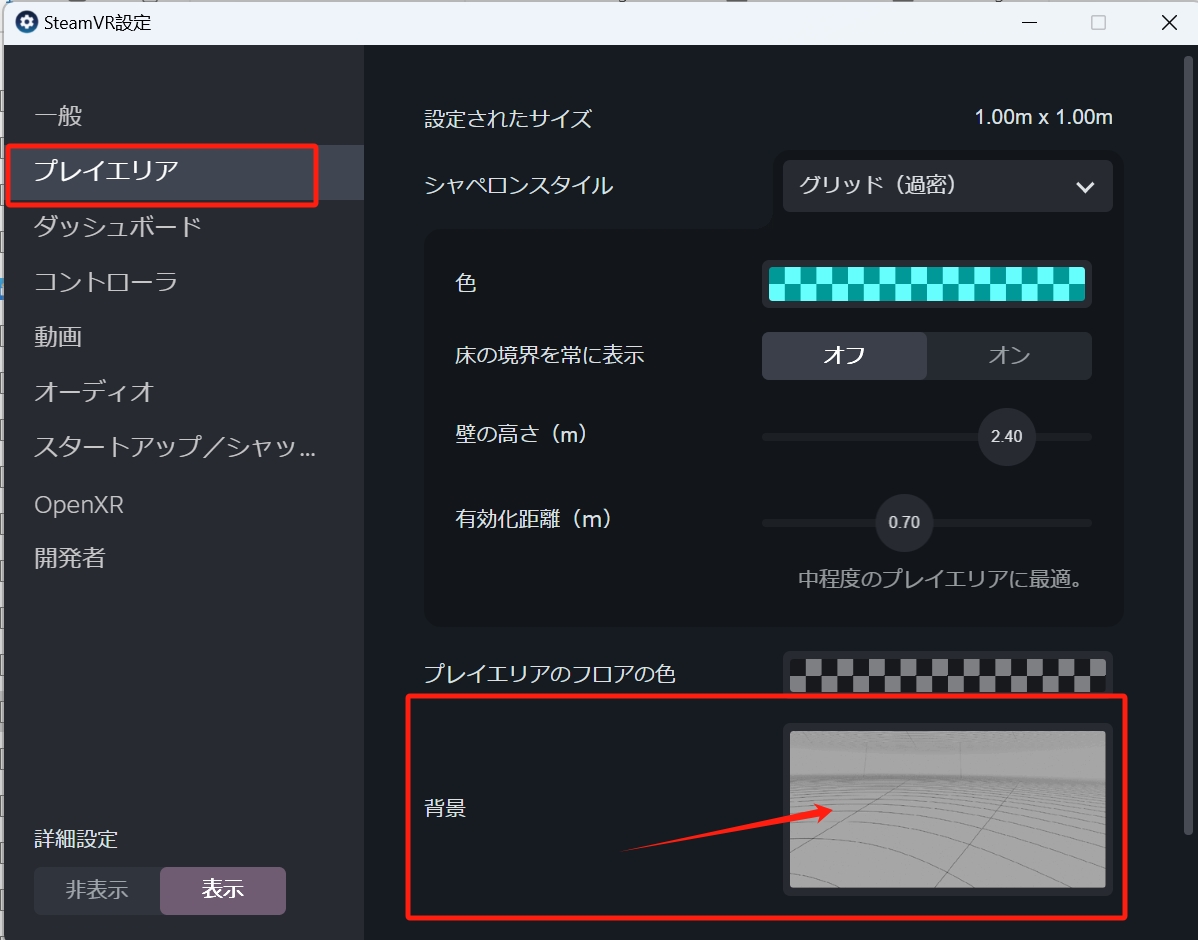Set 詳細設定 to 非表示
Image resolution: width=1198 pixels, height=940 pixels.
tap(97, 890)
